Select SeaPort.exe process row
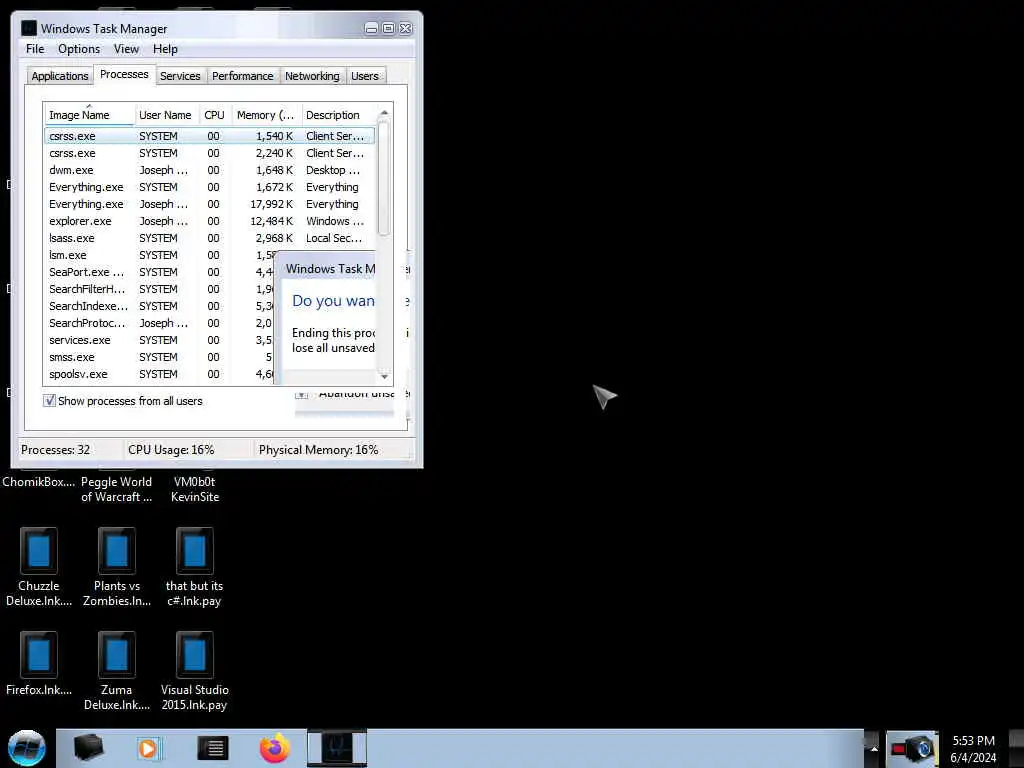 point(159,272)
